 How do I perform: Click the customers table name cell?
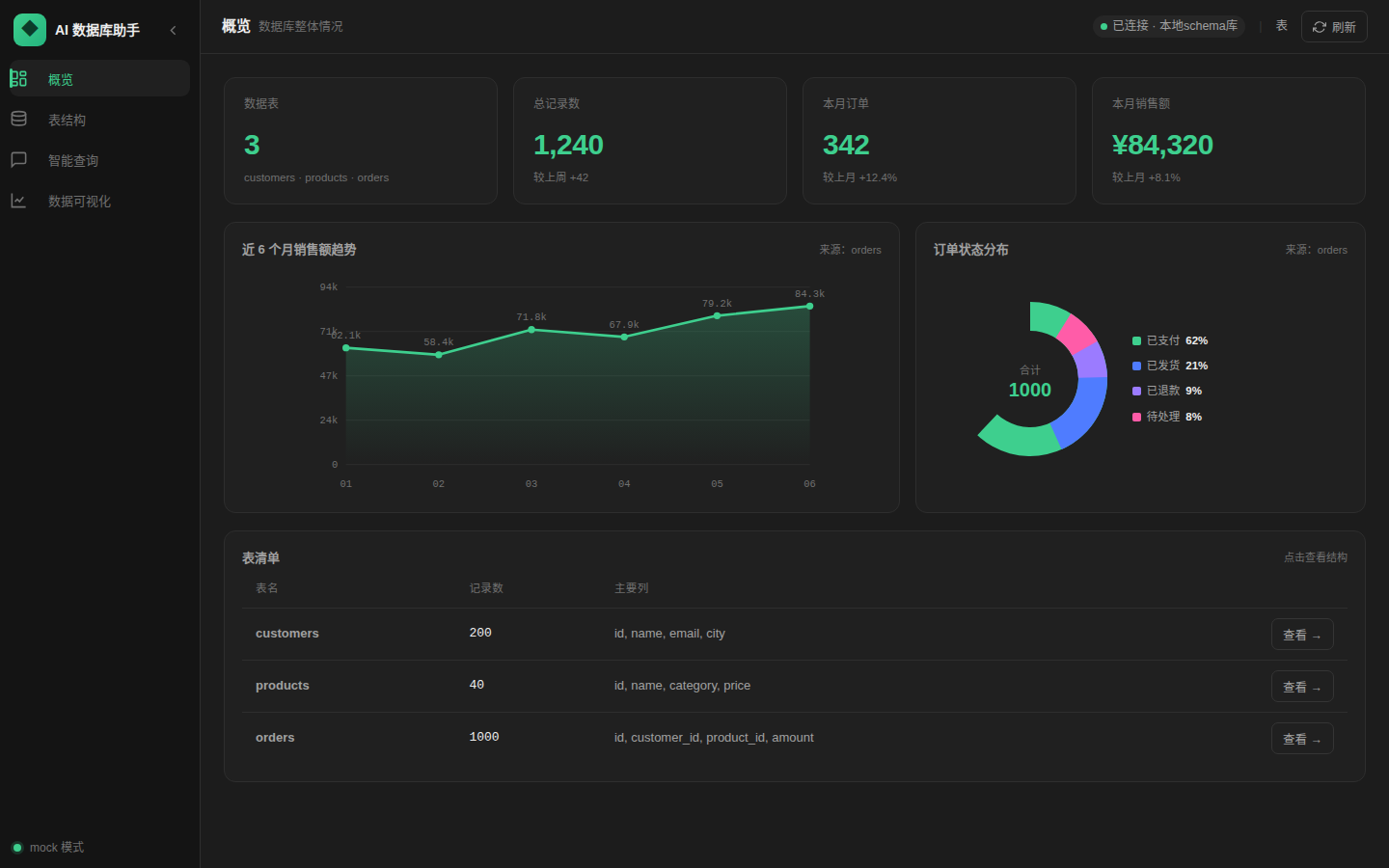287,634
